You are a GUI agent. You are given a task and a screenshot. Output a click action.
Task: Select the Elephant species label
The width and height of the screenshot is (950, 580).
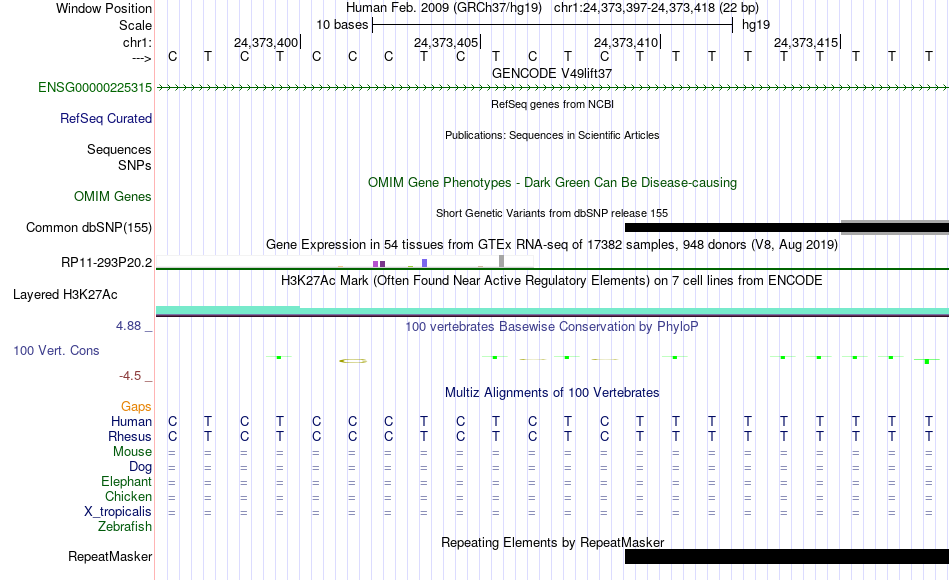[x=127, y=482]
